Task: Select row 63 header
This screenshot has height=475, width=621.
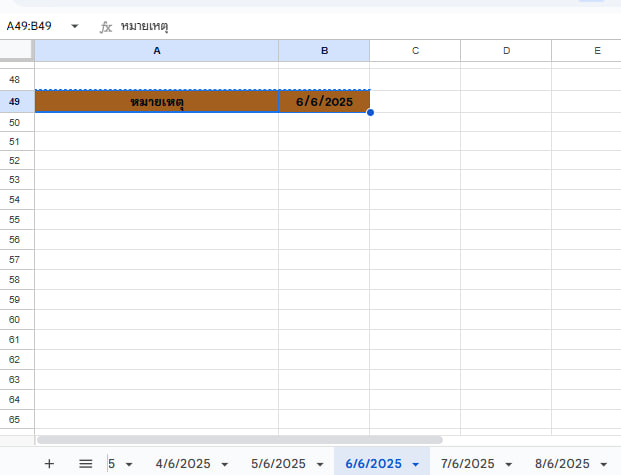Action: (x=17, y=380)
